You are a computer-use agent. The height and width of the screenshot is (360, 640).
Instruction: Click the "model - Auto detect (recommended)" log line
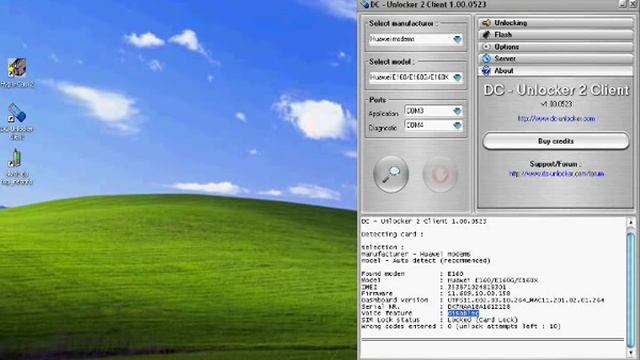tap(426, 260)
